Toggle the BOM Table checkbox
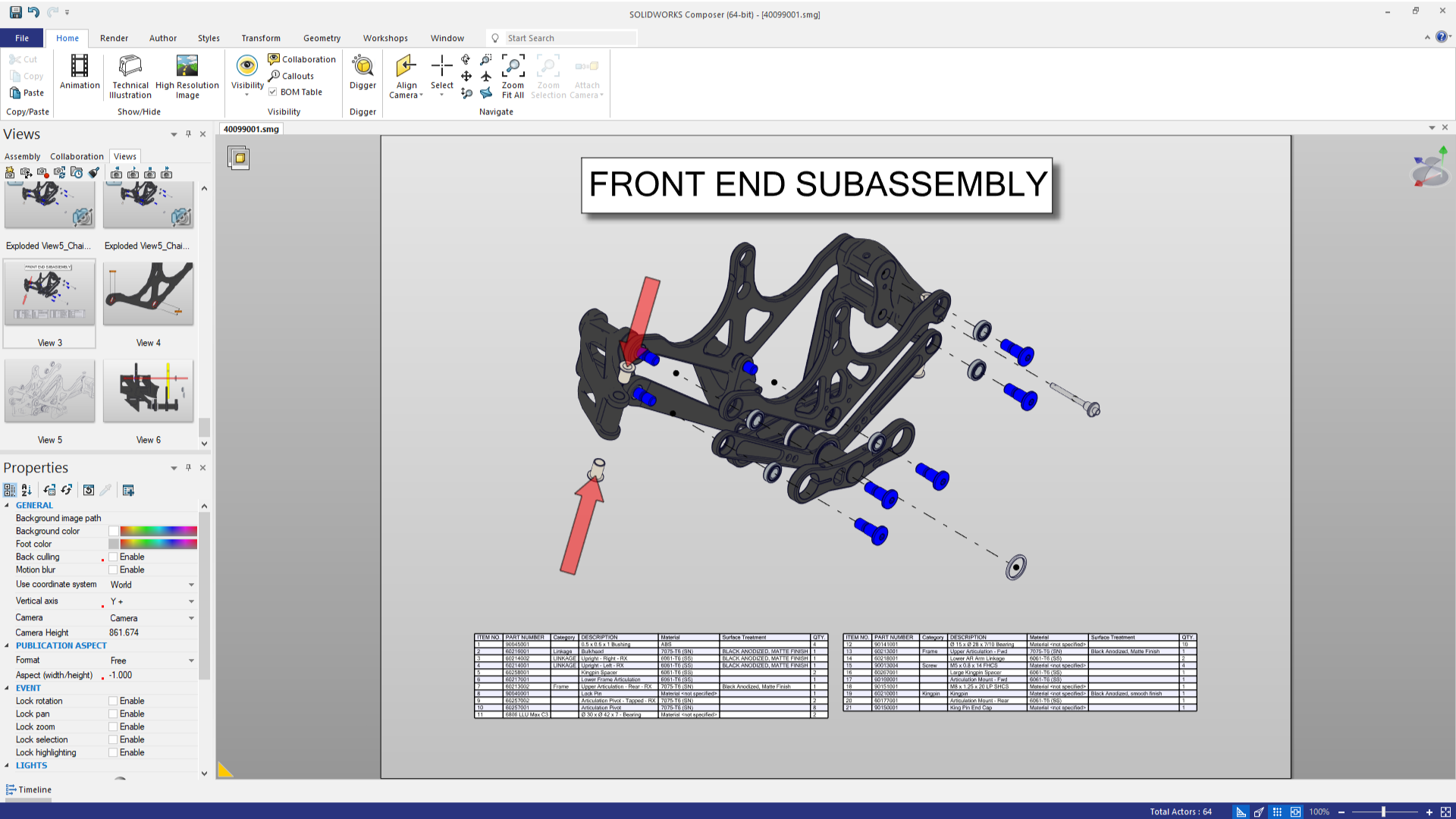Screen dimensions: 1456x819 273,92
